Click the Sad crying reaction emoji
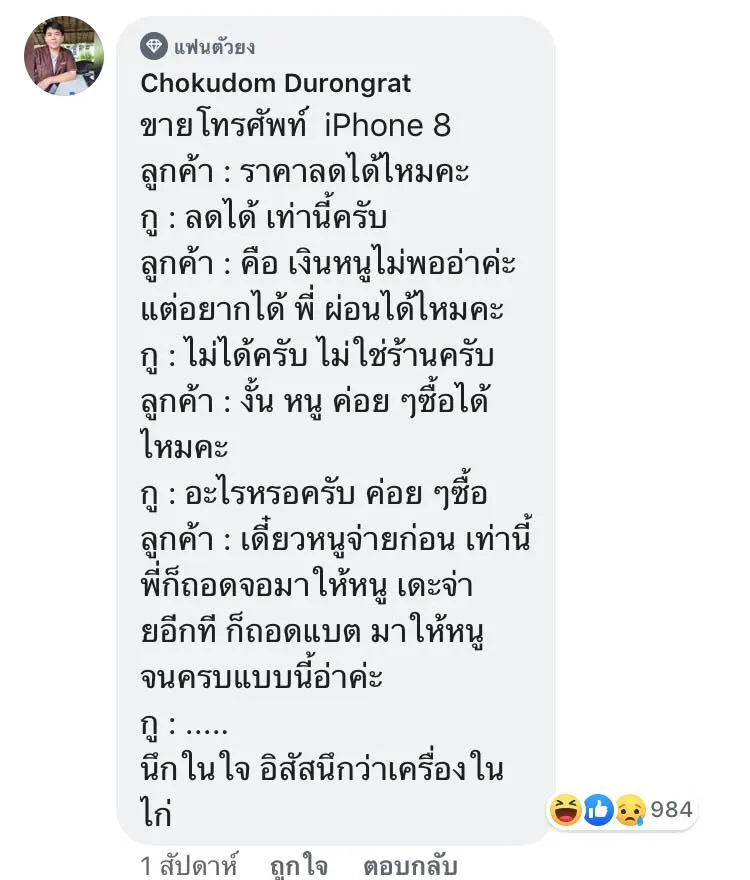Screen dimensions: 750x880 coord(630,810)
